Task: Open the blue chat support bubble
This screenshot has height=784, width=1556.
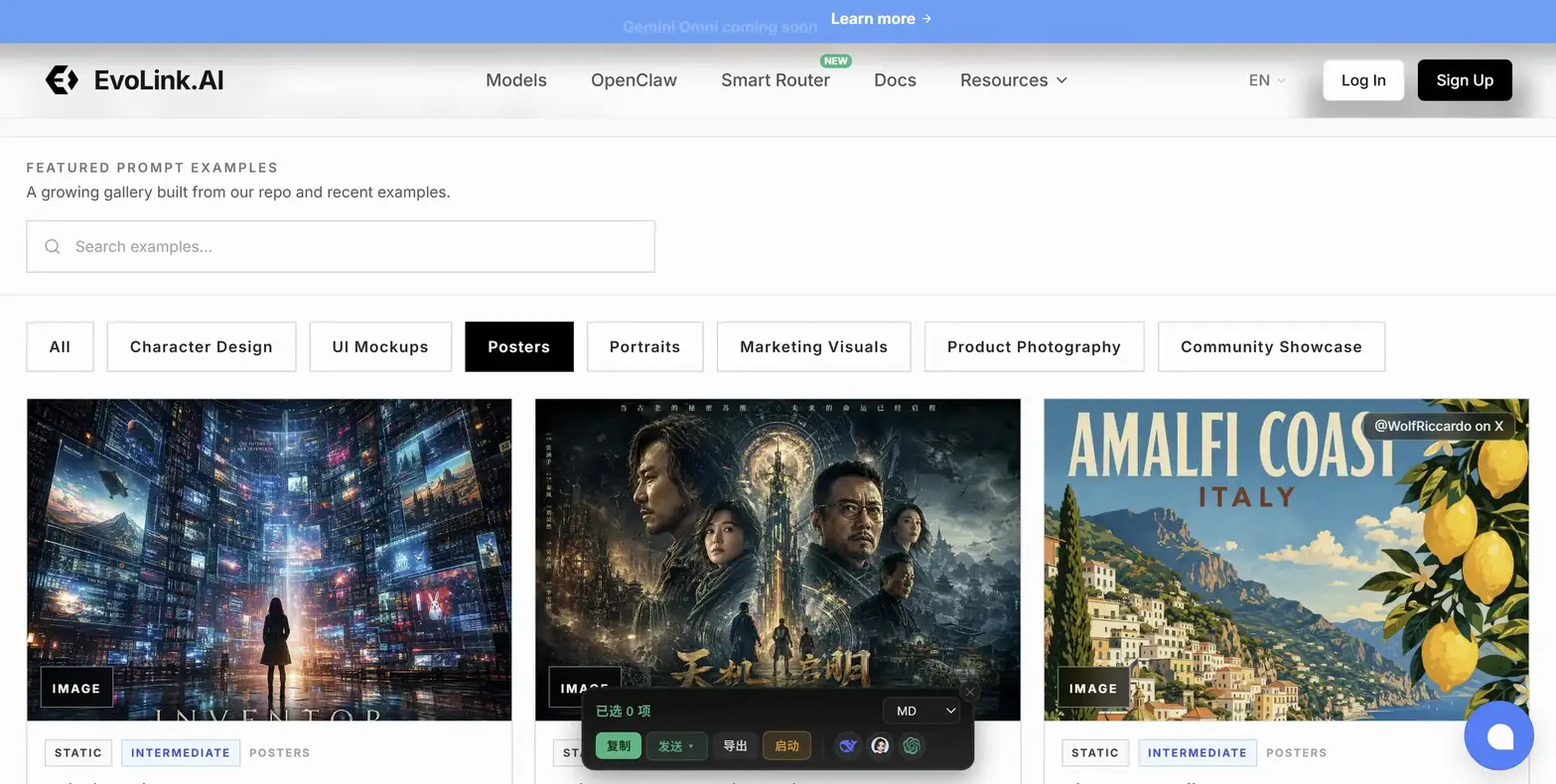Action: pyautogui.click(x=1499, y=735)
